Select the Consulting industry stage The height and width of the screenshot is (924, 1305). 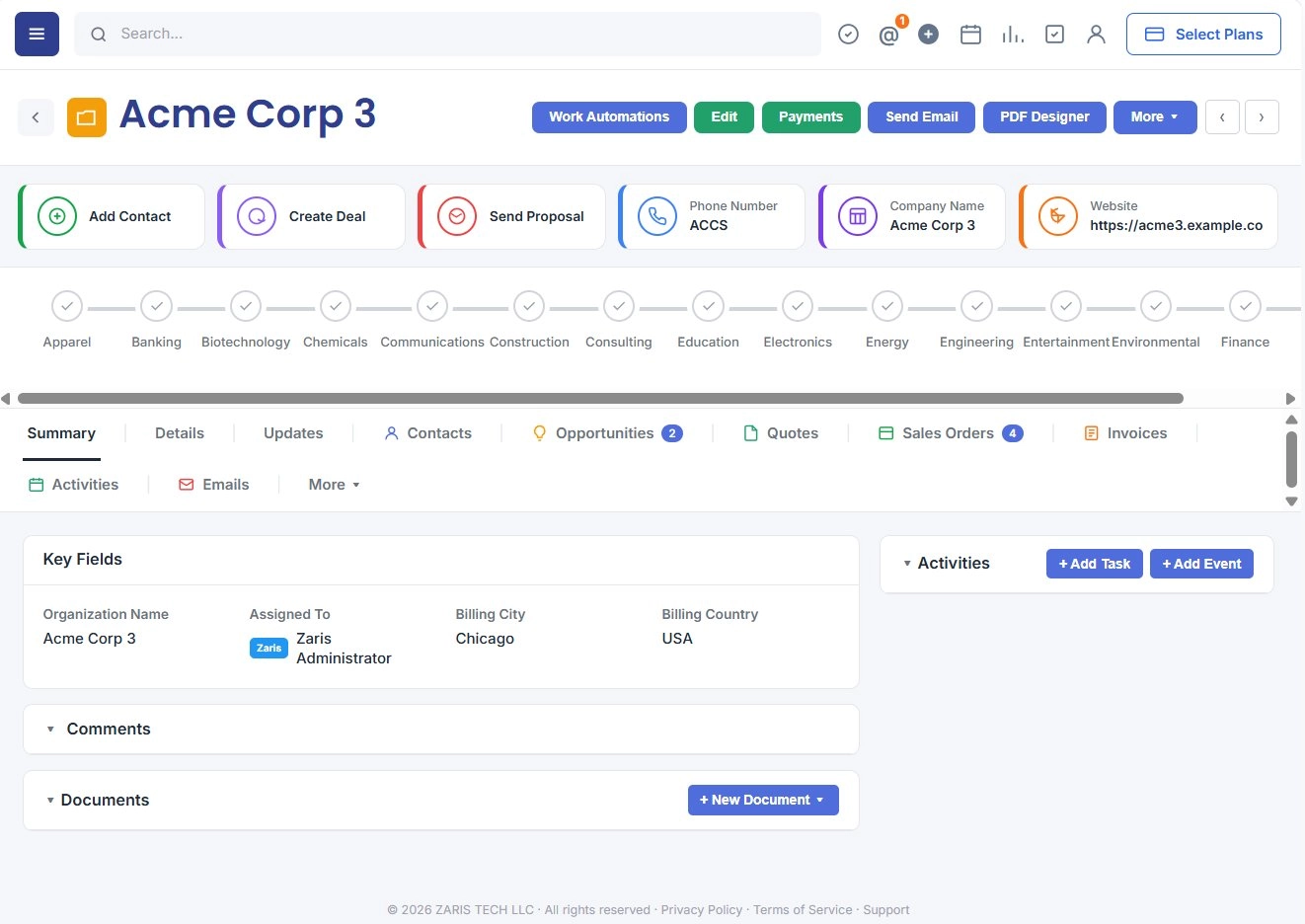point(619,306)
